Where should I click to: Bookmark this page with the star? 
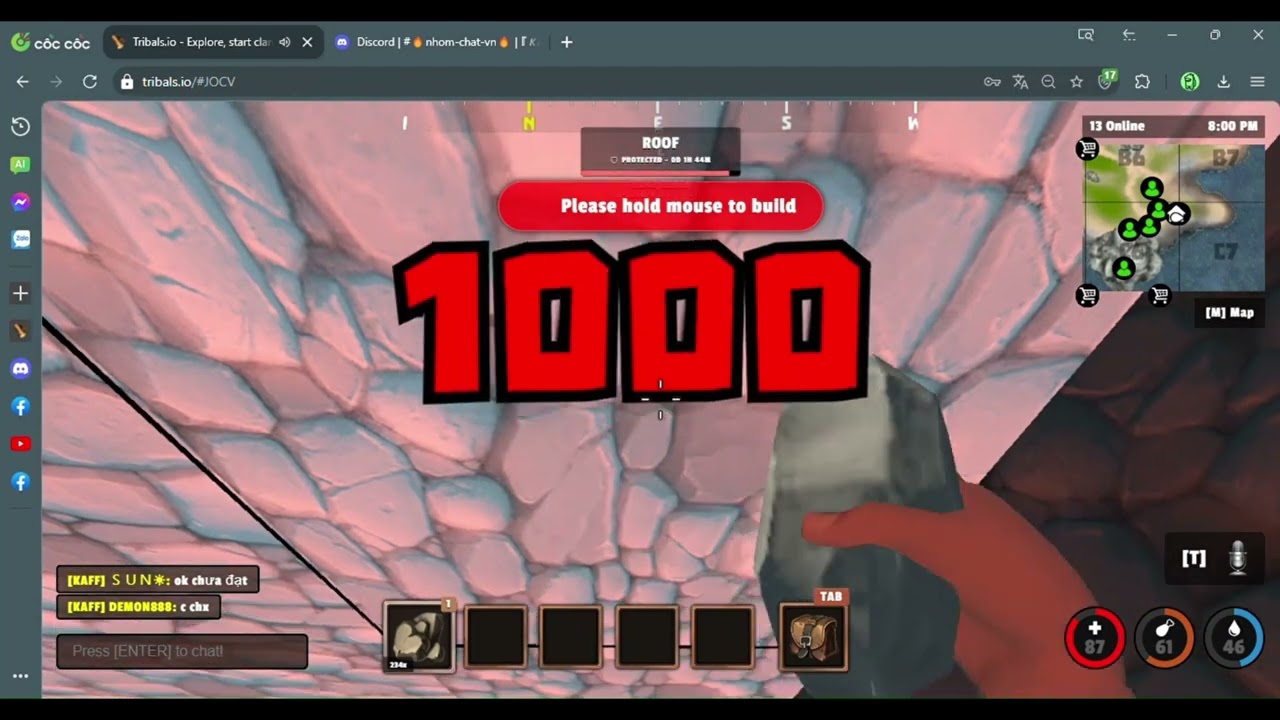tap(1076, 82)
